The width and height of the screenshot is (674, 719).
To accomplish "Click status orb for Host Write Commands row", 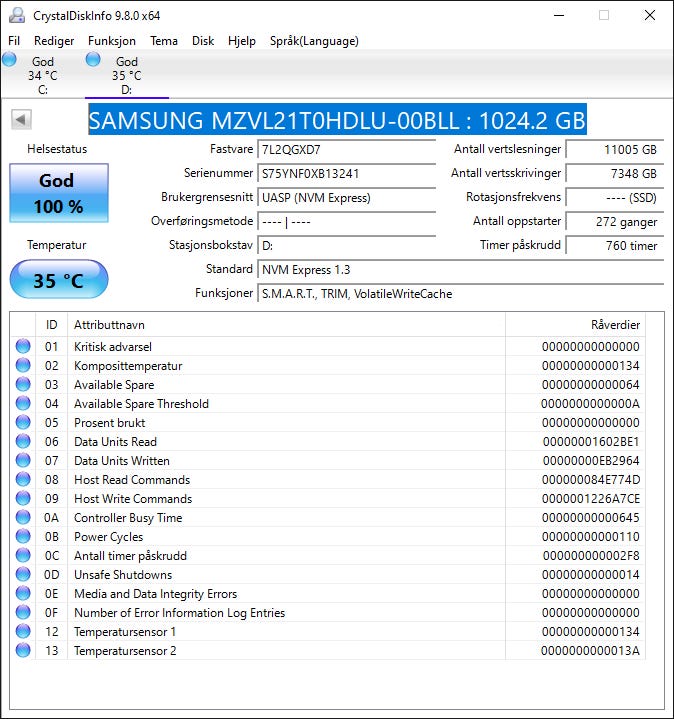I will click(23, 498).
